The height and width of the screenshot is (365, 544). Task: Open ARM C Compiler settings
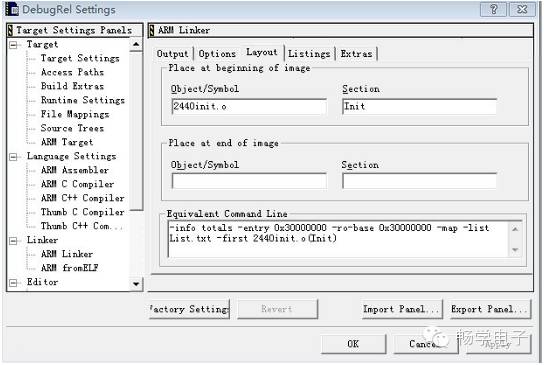(x=77, y=184)
